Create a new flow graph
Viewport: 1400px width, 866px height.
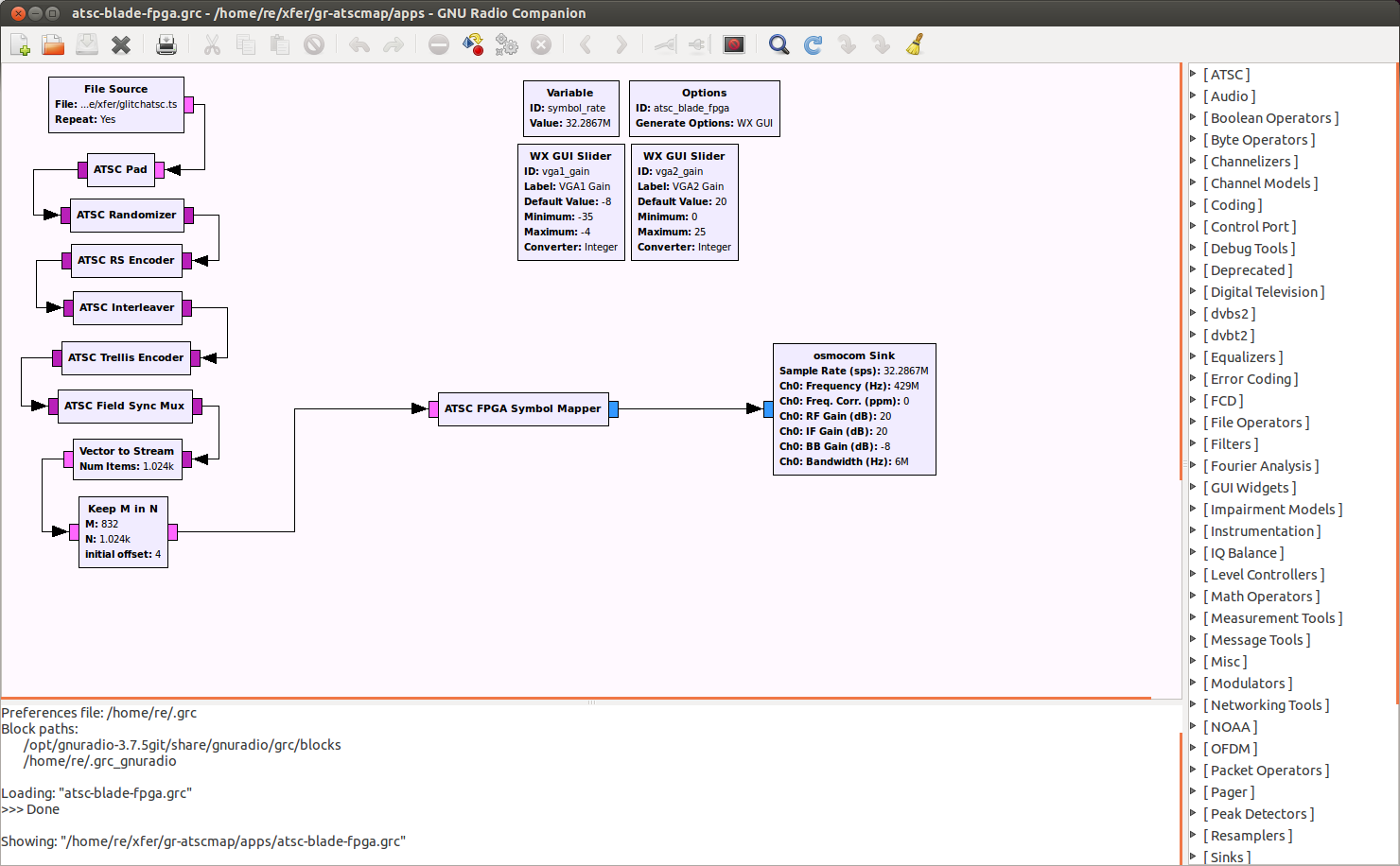coord(20,44)
